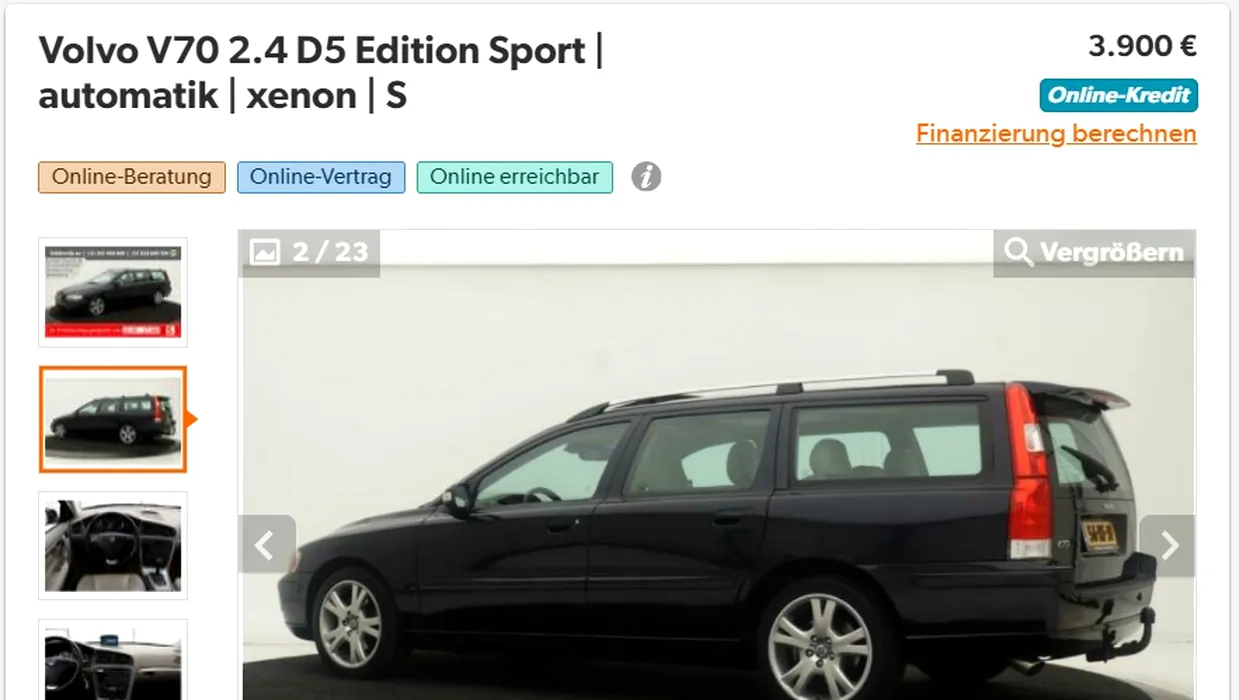
Task: Select the first car thumbnail with red banner
Action: (x=113, y=292)
